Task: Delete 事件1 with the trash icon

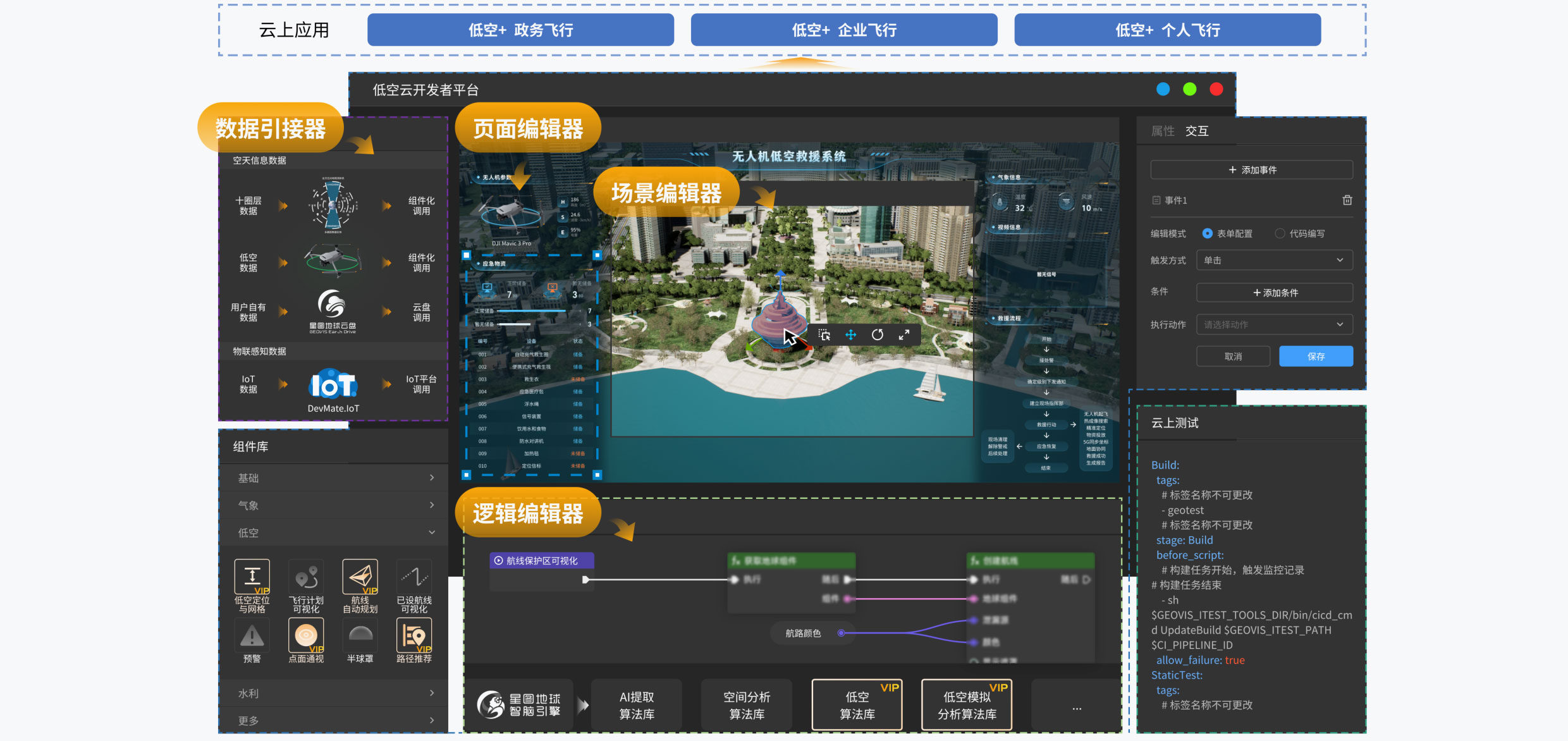Action: tap(1347, 200)
